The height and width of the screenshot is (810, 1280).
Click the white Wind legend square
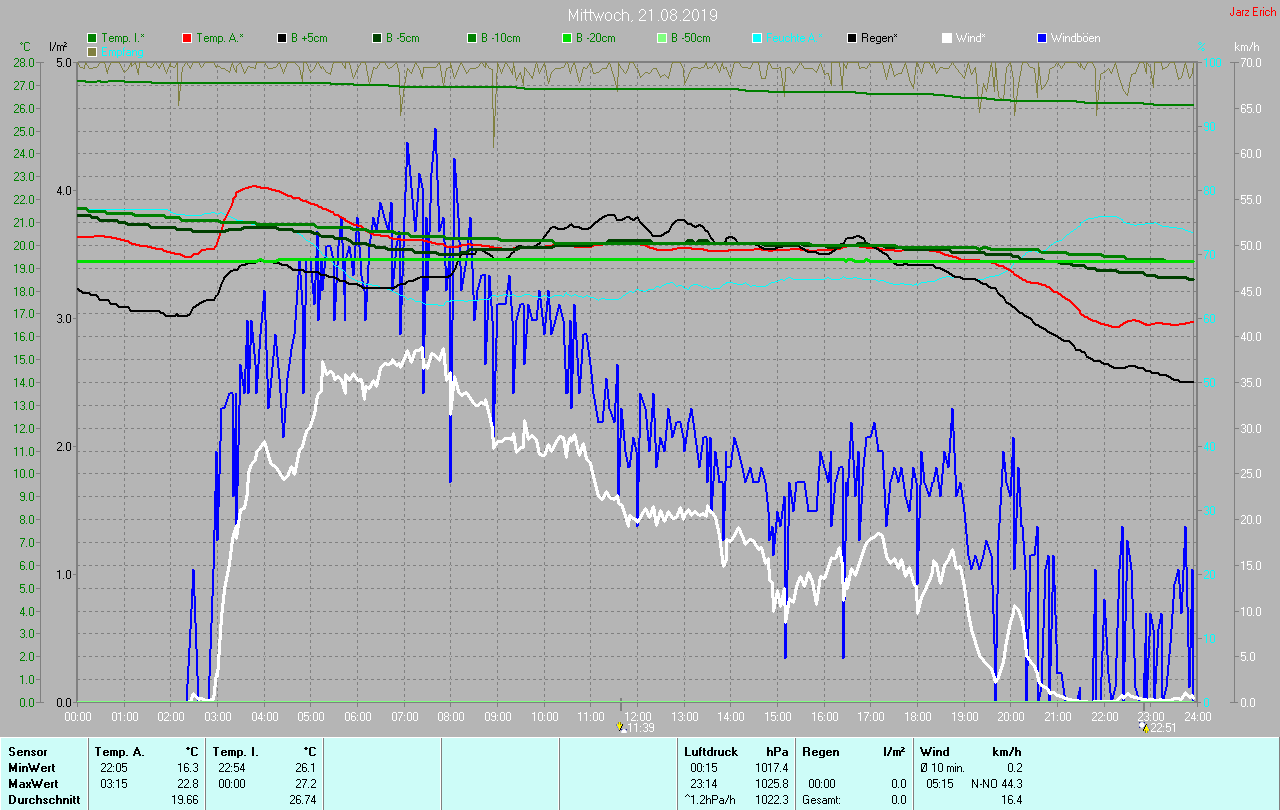point(947,38)
